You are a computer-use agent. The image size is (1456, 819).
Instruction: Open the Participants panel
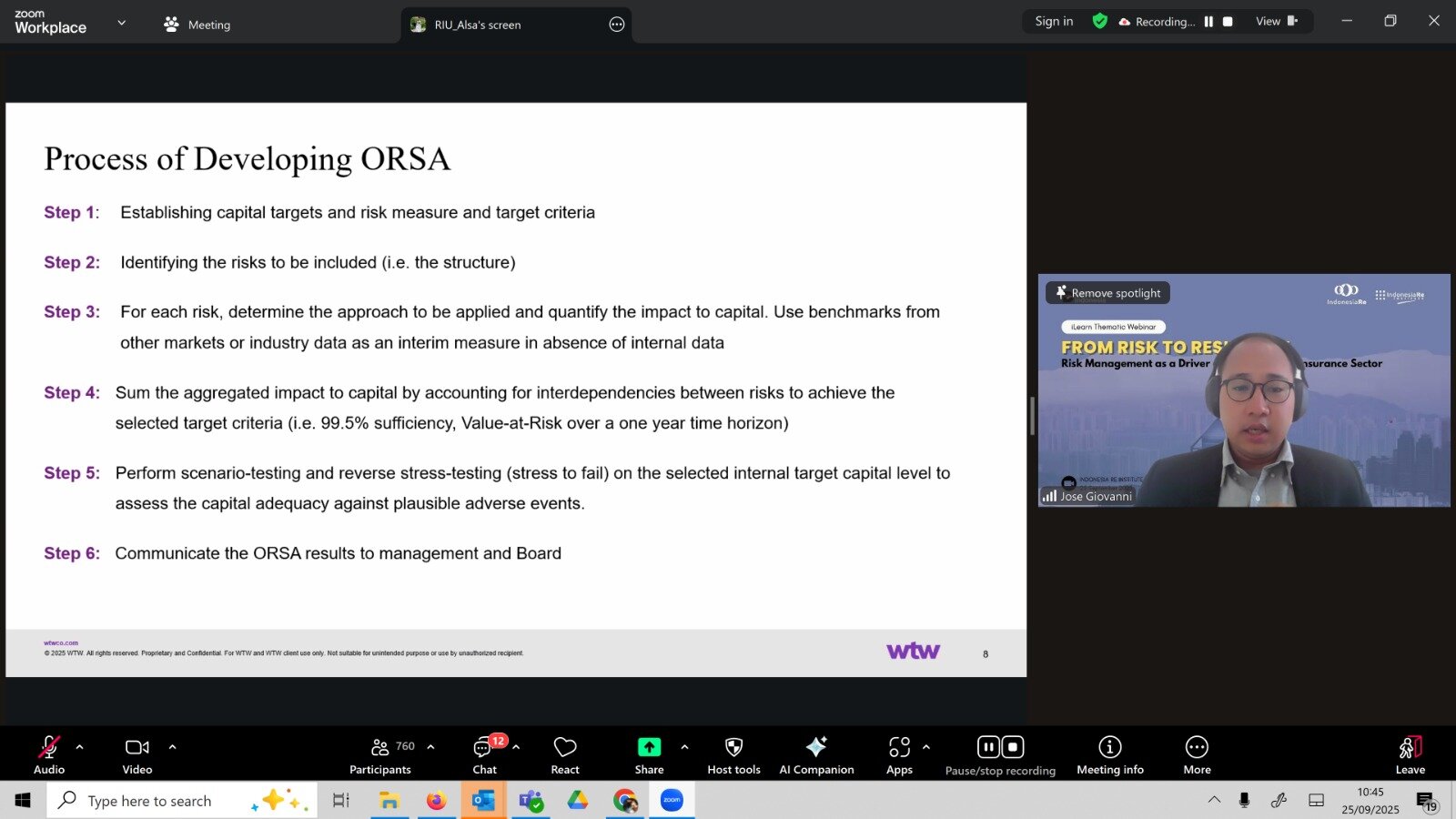[380, 755]
